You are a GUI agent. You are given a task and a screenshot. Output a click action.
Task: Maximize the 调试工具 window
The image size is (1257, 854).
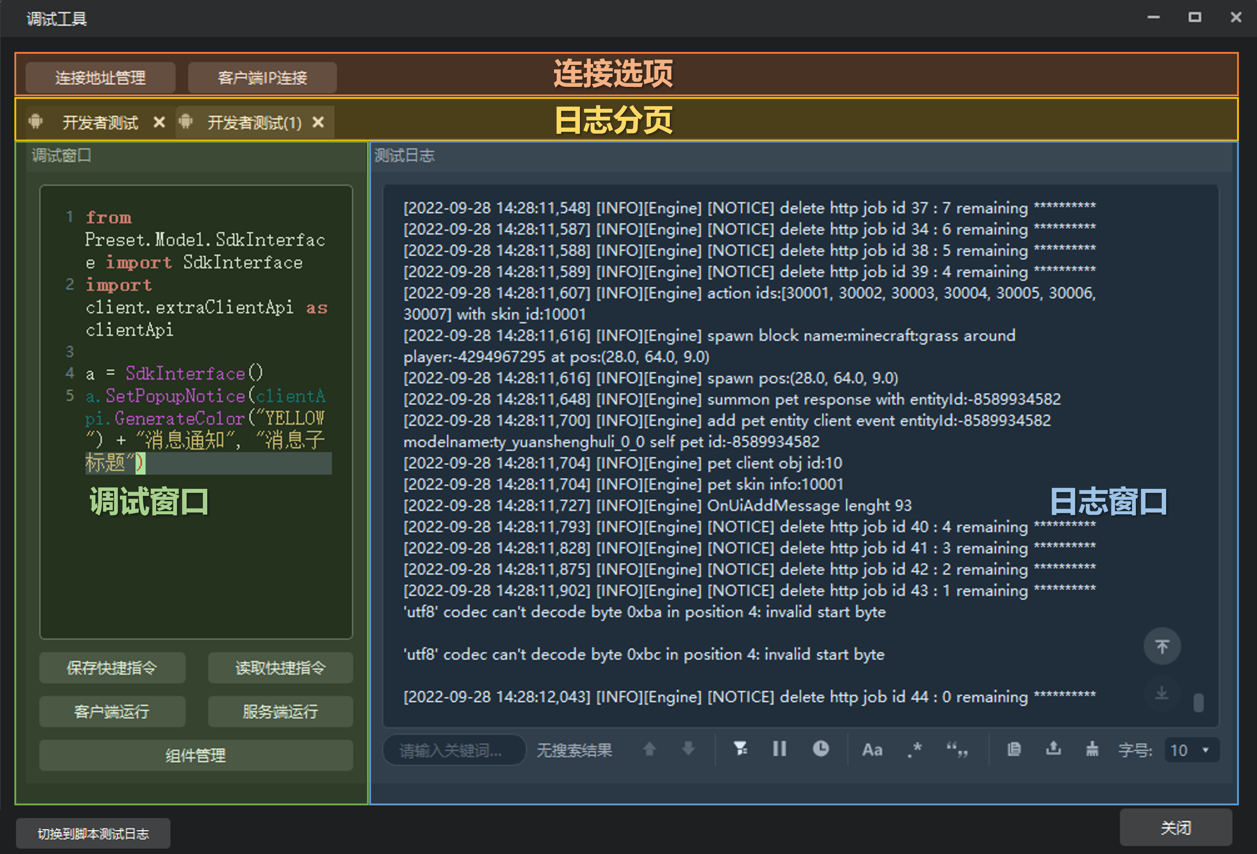pyautogui.click(x=1194, y=17)
